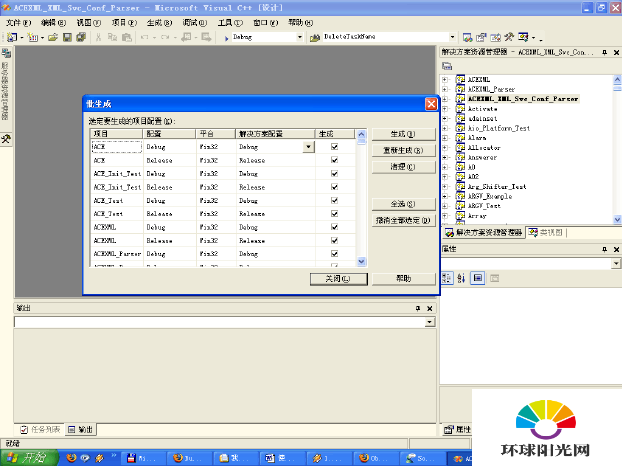622x466 pixels.
Task: Click the Find in Files binoculars icon
Action: tap(315, 37)
